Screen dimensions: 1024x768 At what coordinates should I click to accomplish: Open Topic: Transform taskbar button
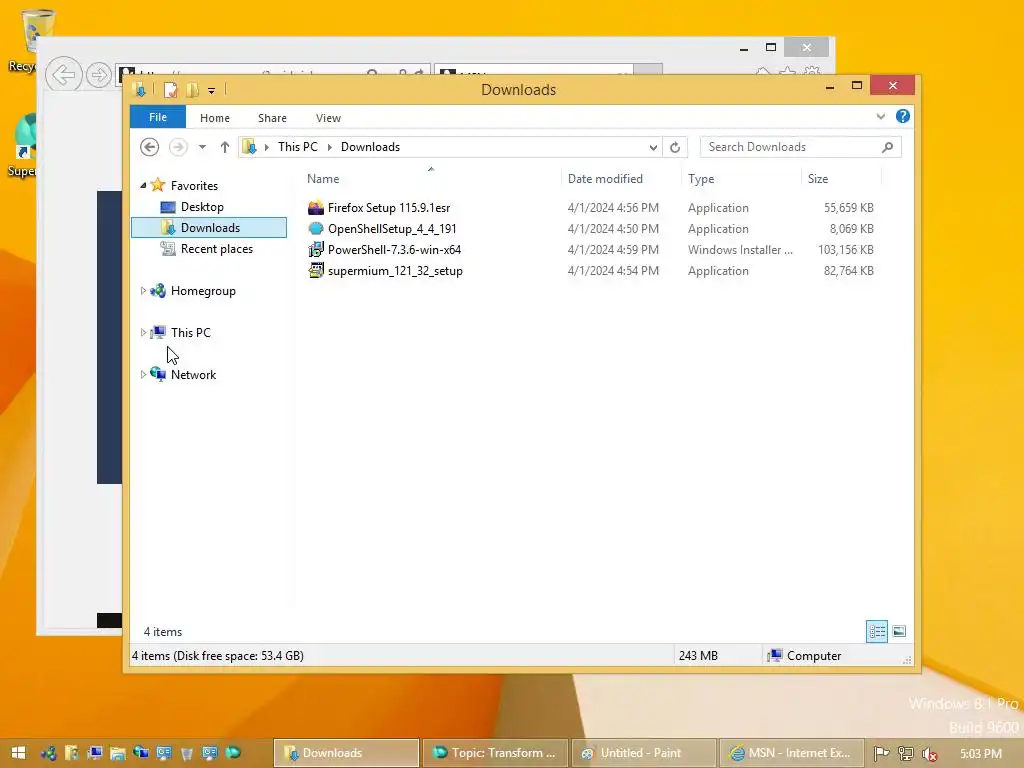[495, 753]
